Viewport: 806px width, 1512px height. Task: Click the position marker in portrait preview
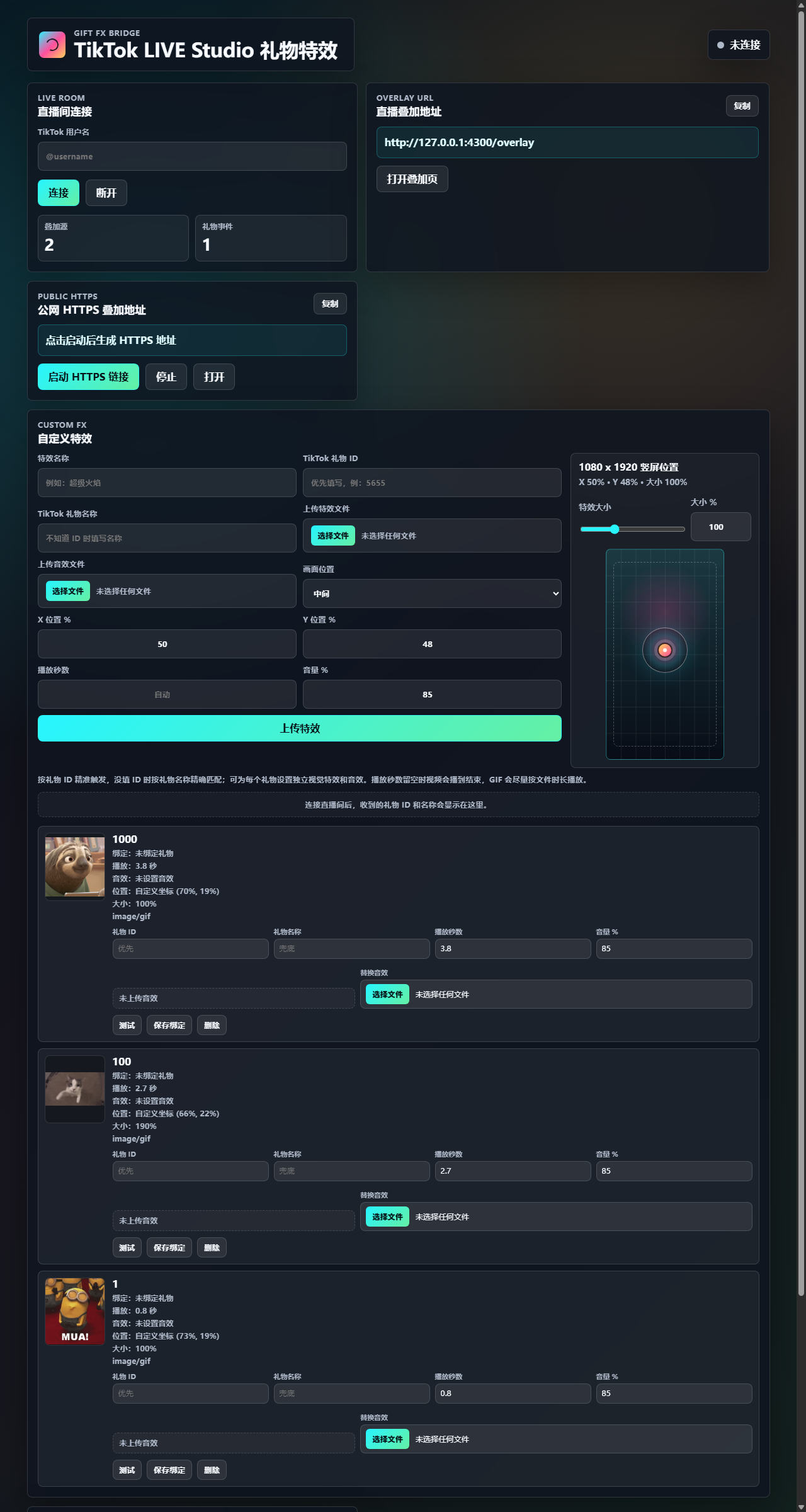tap(665, 650)
